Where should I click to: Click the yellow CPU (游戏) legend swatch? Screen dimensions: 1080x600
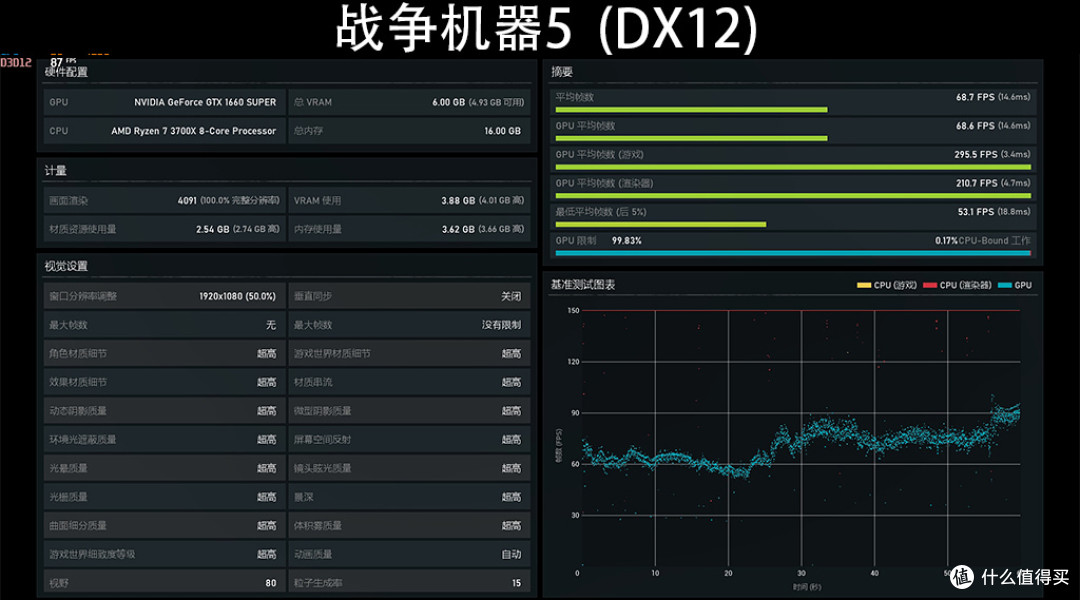click(x=864, y=285)
